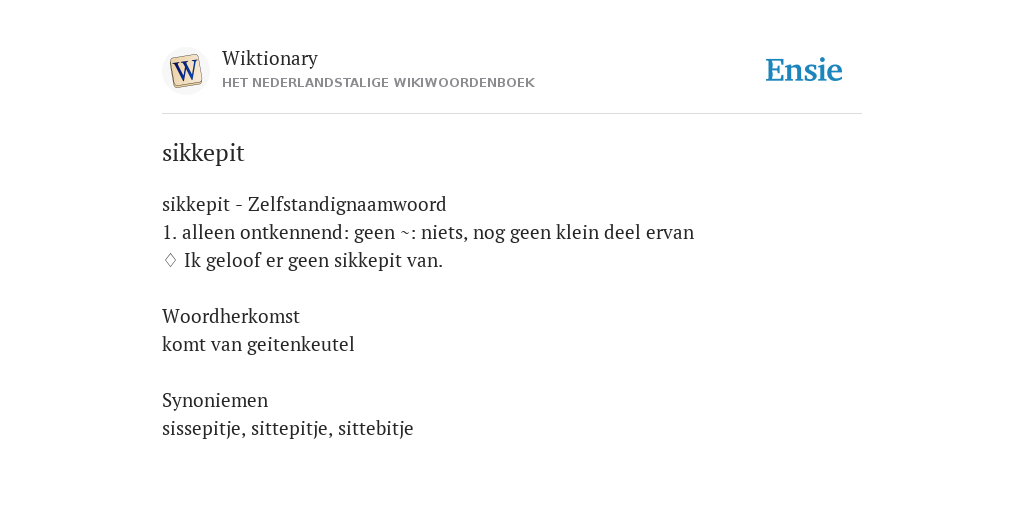Click the word geitenkeutel
Screen dimensions: 1024x512
(301, 345)
